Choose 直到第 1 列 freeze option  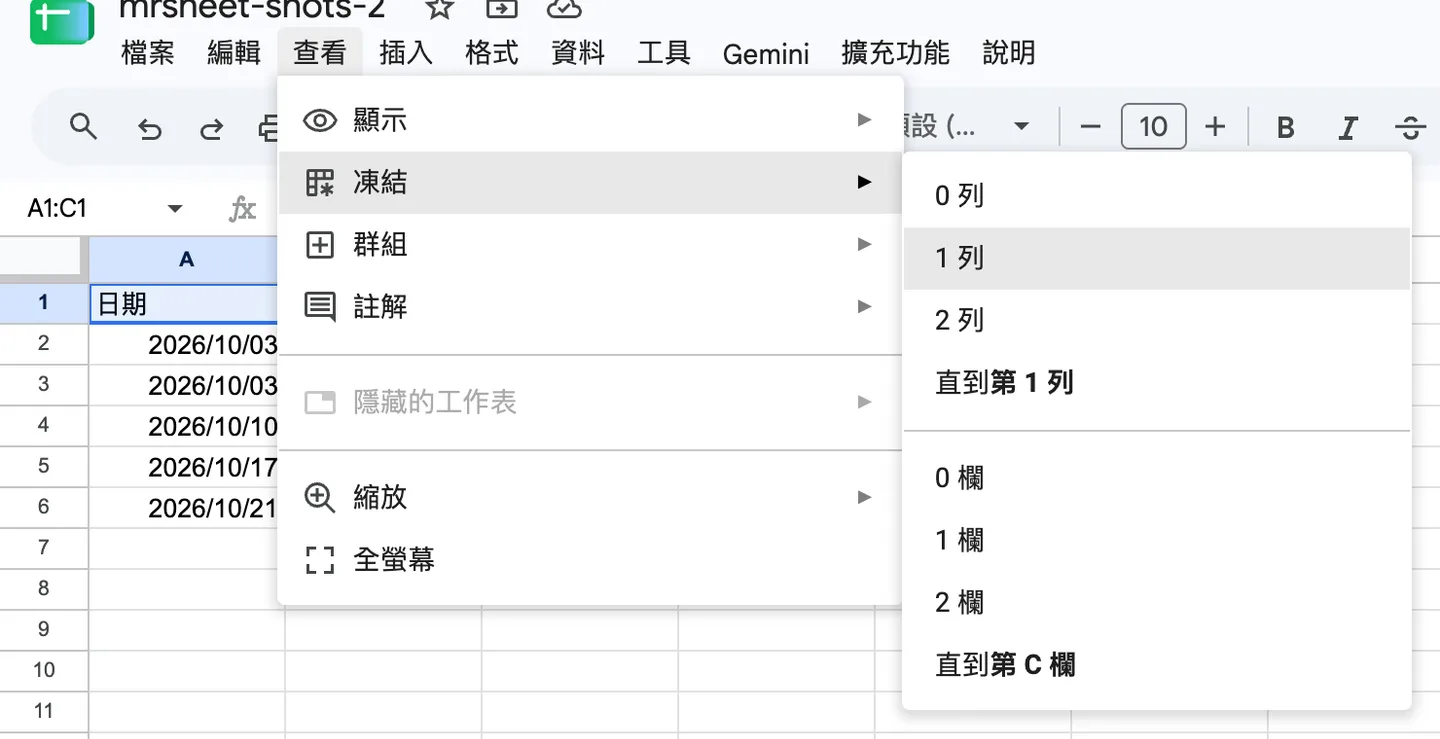1156,382
